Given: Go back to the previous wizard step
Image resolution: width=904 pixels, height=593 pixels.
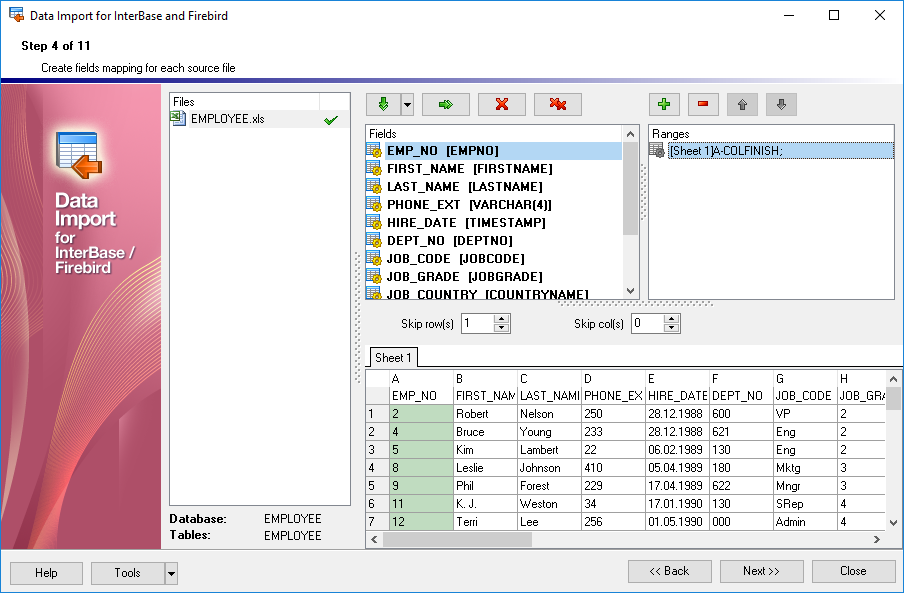Looking at the screenshot, I should pyautogui.click(x=669, y=571).
